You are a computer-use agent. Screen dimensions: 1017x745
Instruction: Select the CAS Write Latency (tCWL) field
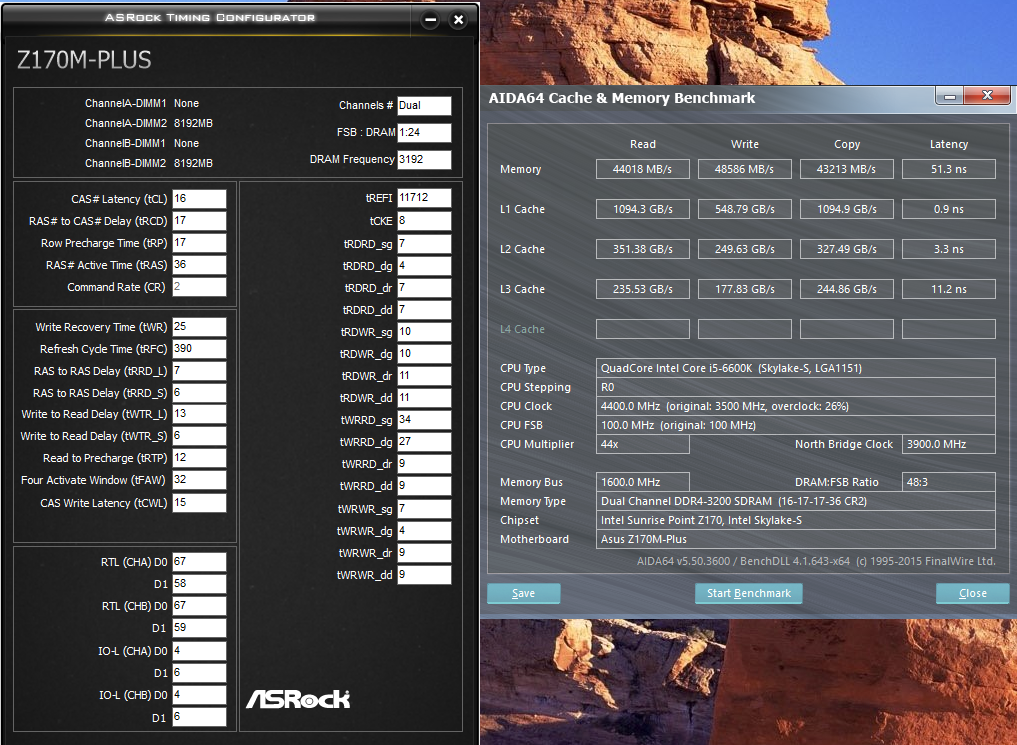pos(199,503)
